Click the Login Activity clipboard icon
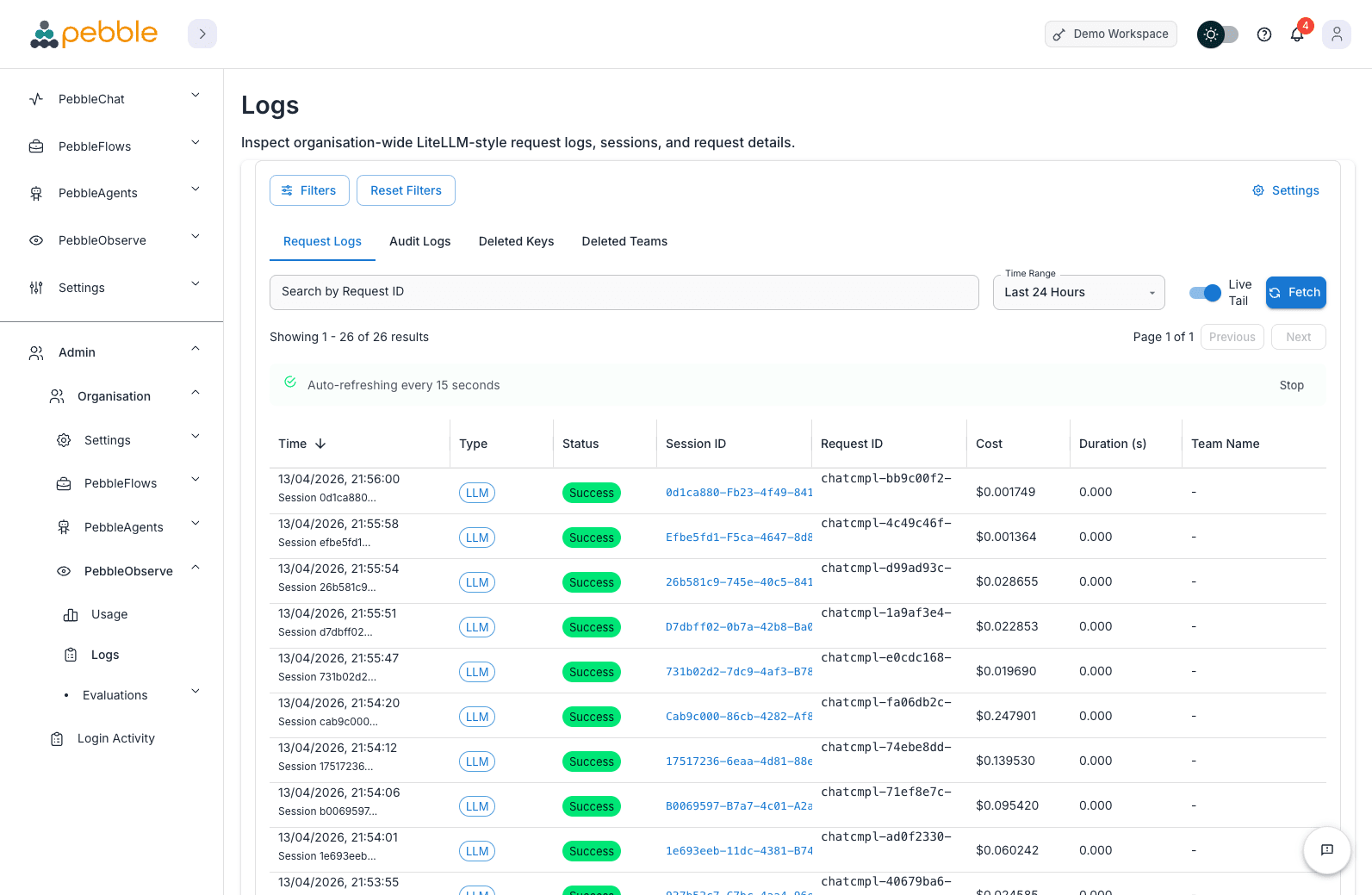1372x895 pixels. pos(57,739)
